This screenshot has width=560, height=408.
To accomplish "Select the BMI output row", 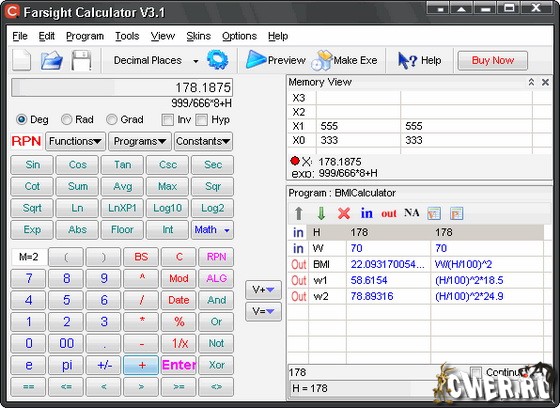I will 416,264.
